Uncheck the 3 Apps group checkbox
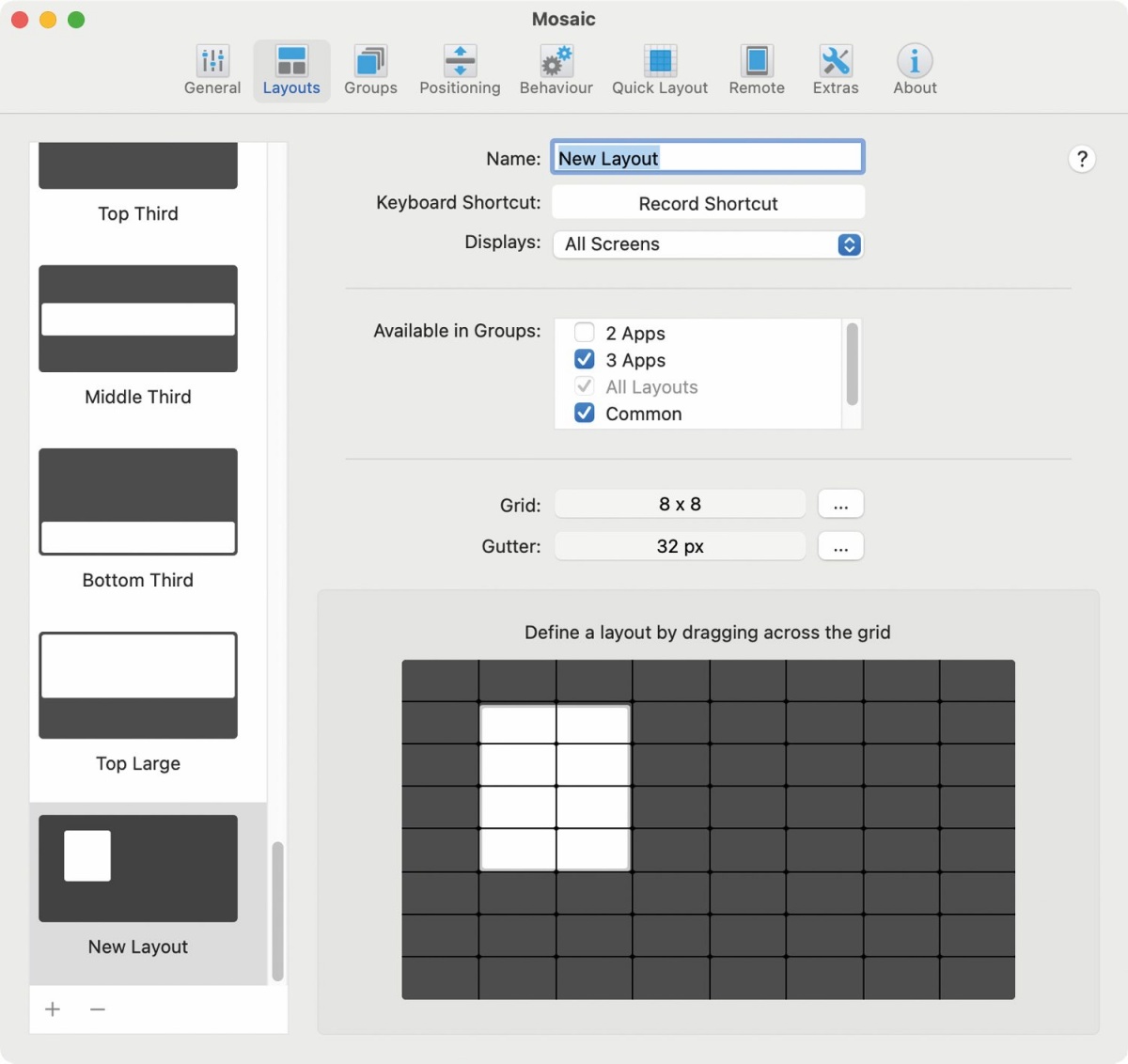The width and height of the screenshot is (1128, 1064). click(x=585, y=359)
